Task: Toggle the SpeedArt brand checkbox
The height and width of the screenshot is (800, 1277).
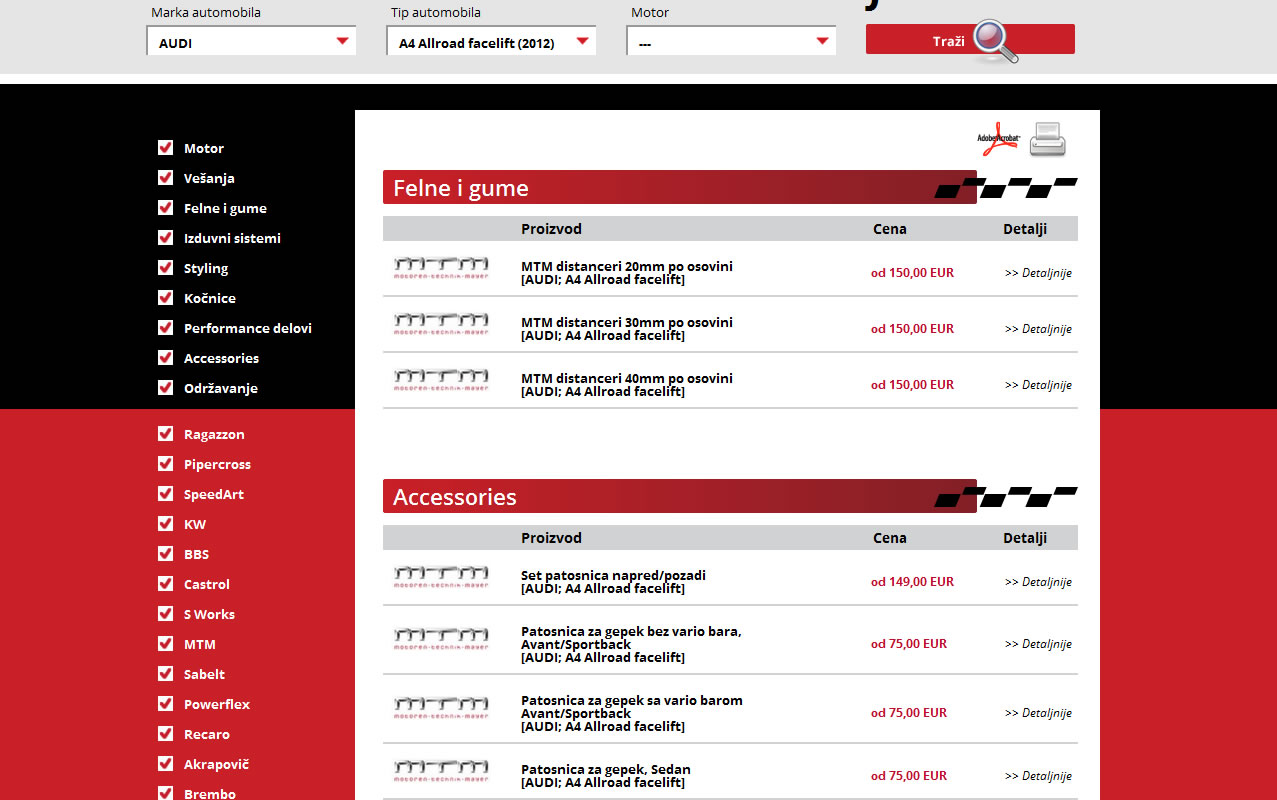Action: 166,494
